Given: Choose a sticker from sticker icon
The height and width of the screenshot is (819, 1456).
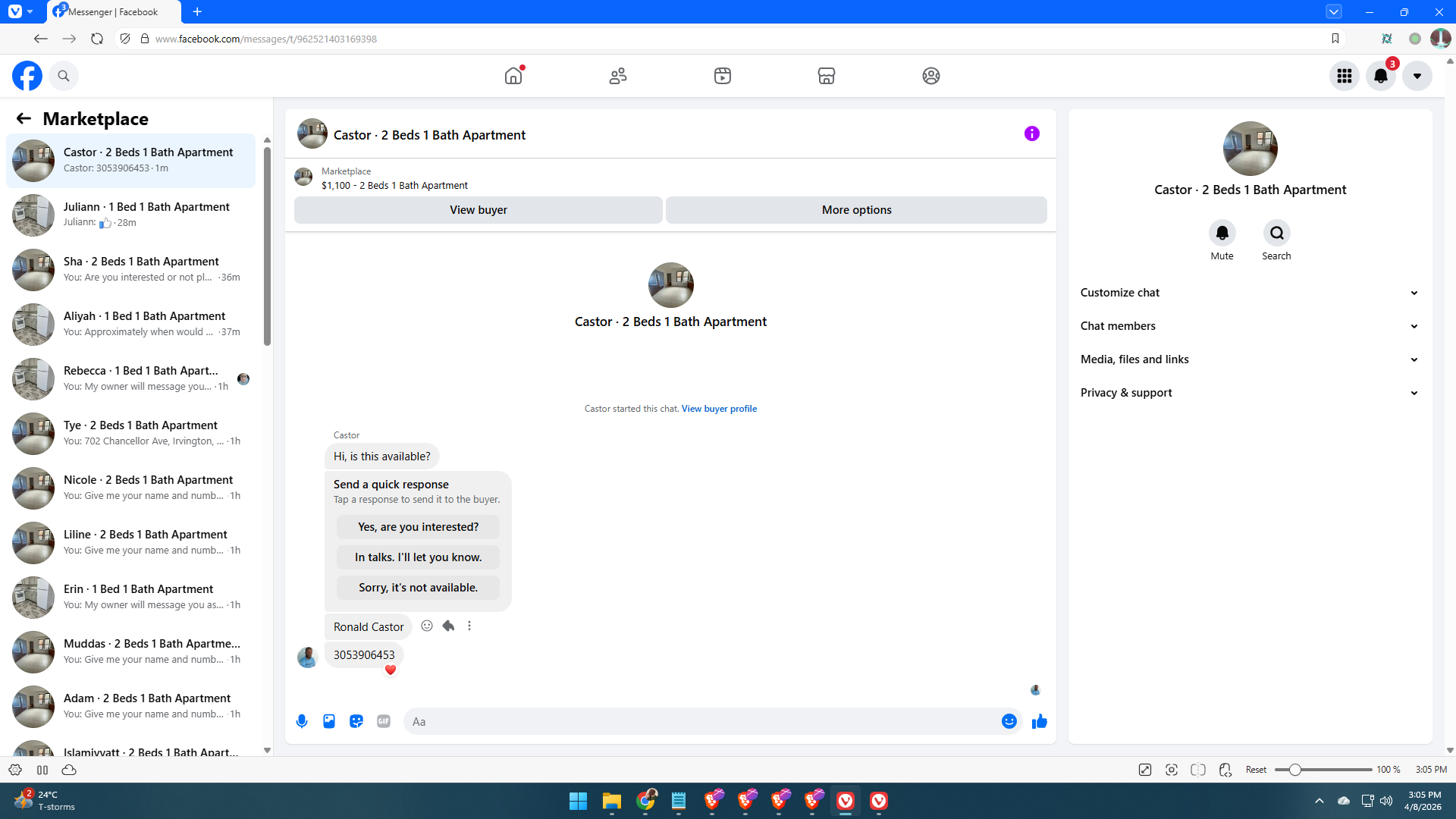Looking at the screenshot, I should [x=356, y=721].
